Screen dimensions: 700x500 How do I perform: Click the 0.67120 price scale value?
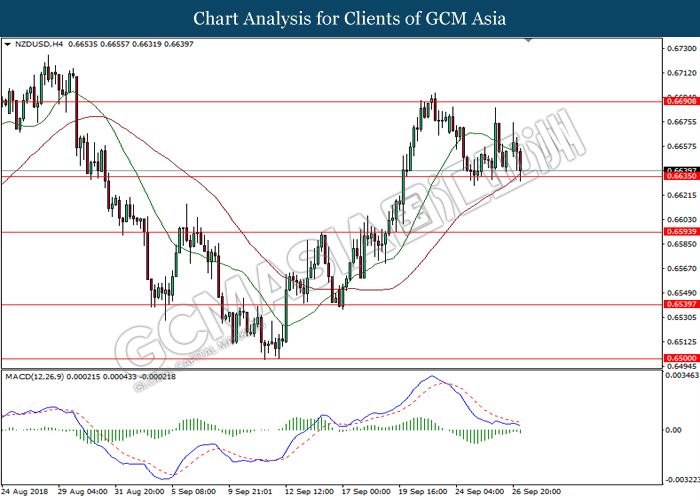[x=681, y=73]
